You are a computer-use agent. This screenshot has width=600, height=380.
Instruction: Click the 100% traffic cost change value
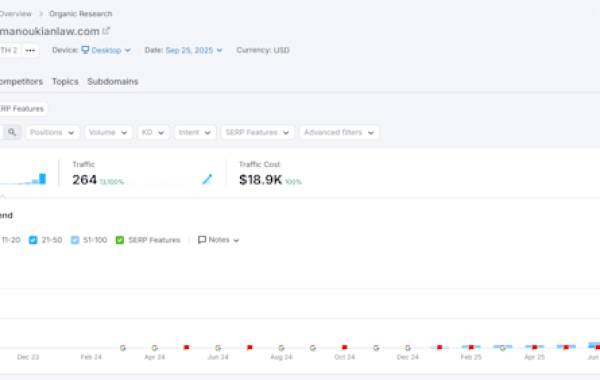pos(293,182)
